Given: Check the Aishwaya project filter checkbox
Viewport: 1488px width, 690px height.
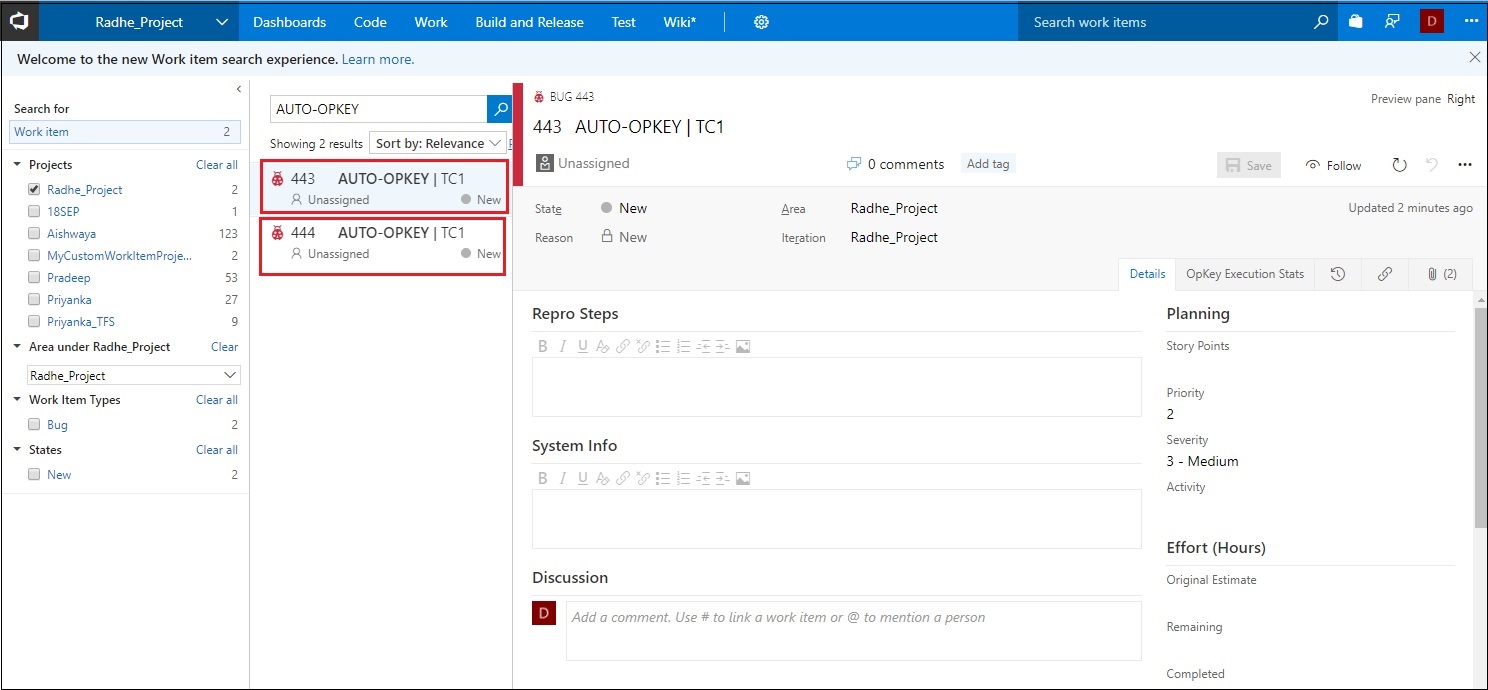Looking at the screenshot, I should point(34,234).
